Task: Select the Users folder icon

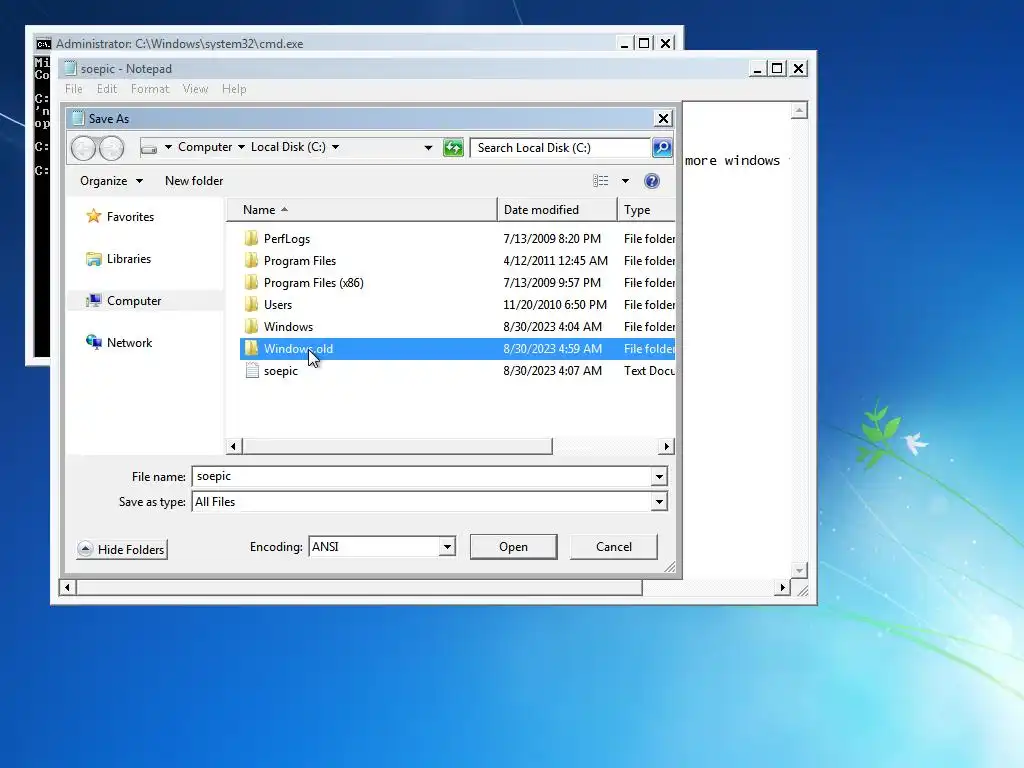Action: coord(251,304)
